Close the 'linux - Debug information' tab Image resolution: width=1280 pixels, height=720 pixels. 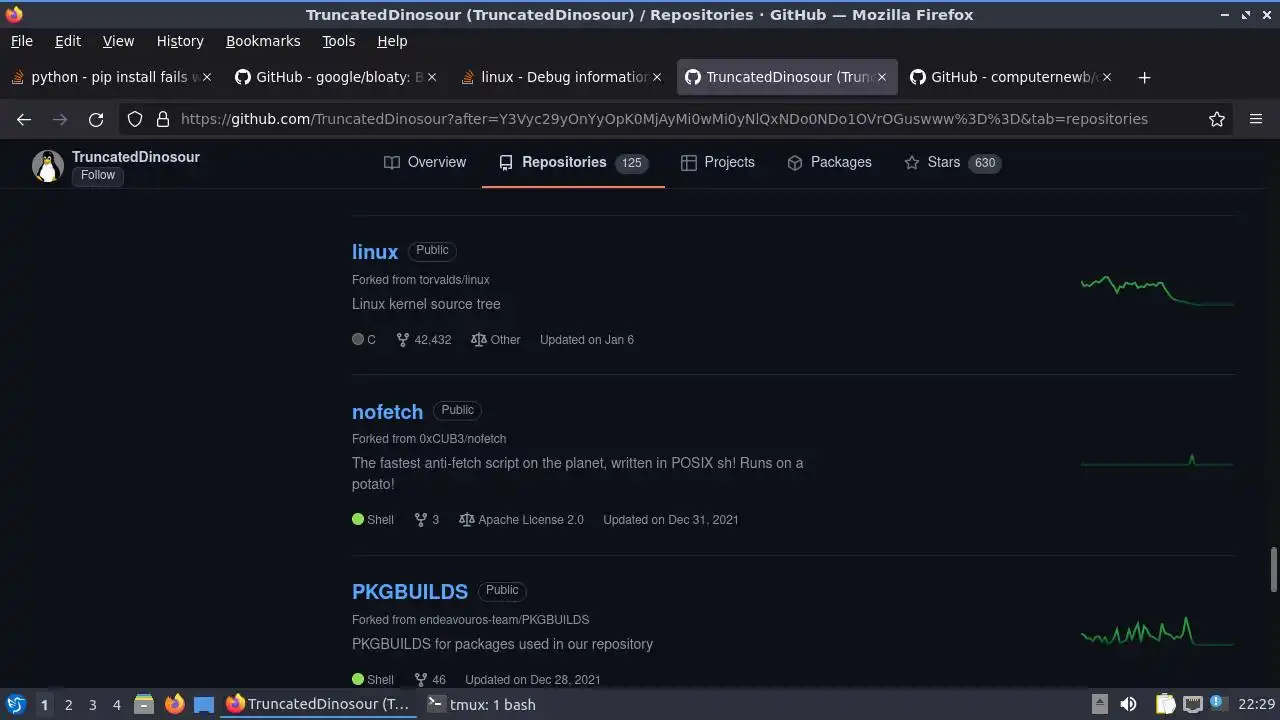pos(657,77)
